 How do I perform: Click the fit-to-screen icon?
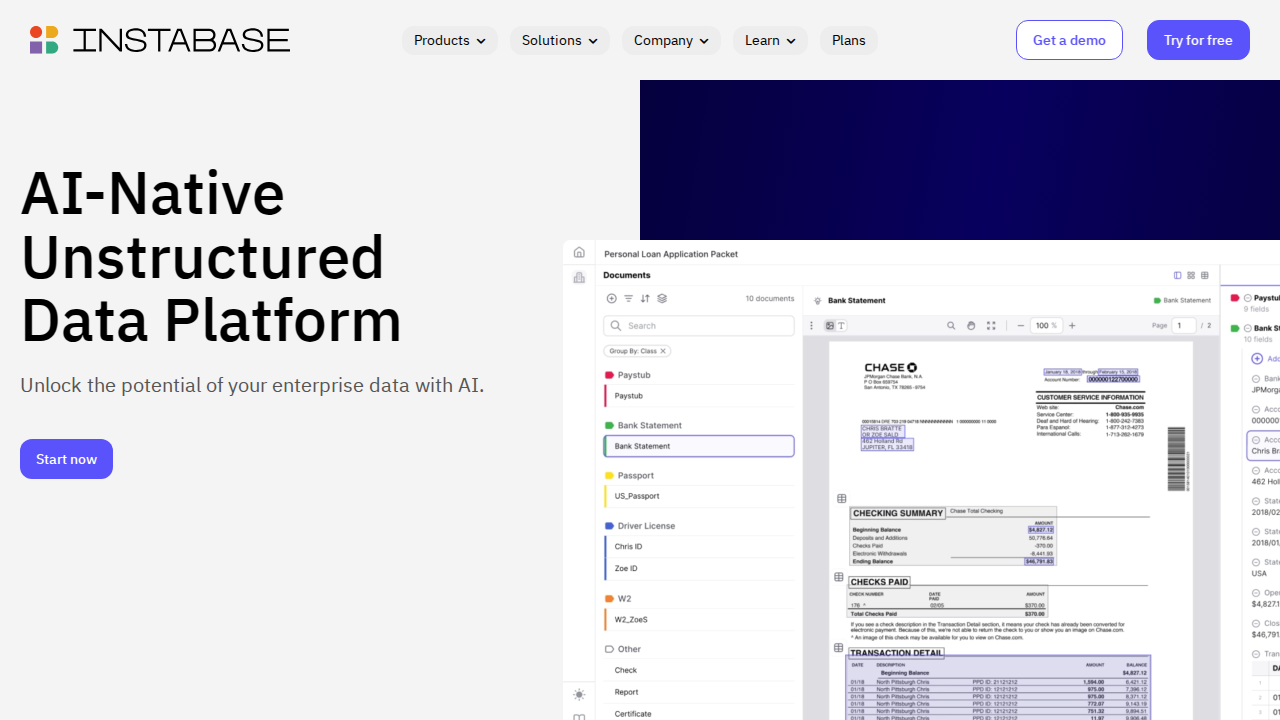991,326
